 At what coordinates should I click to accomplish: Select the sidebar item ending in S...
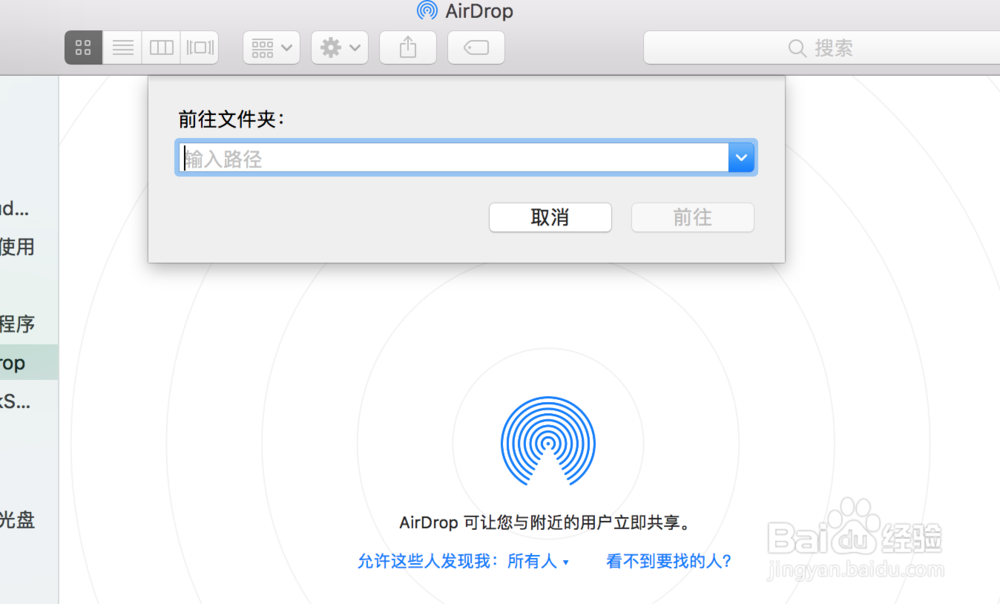(x=29, y=402)
